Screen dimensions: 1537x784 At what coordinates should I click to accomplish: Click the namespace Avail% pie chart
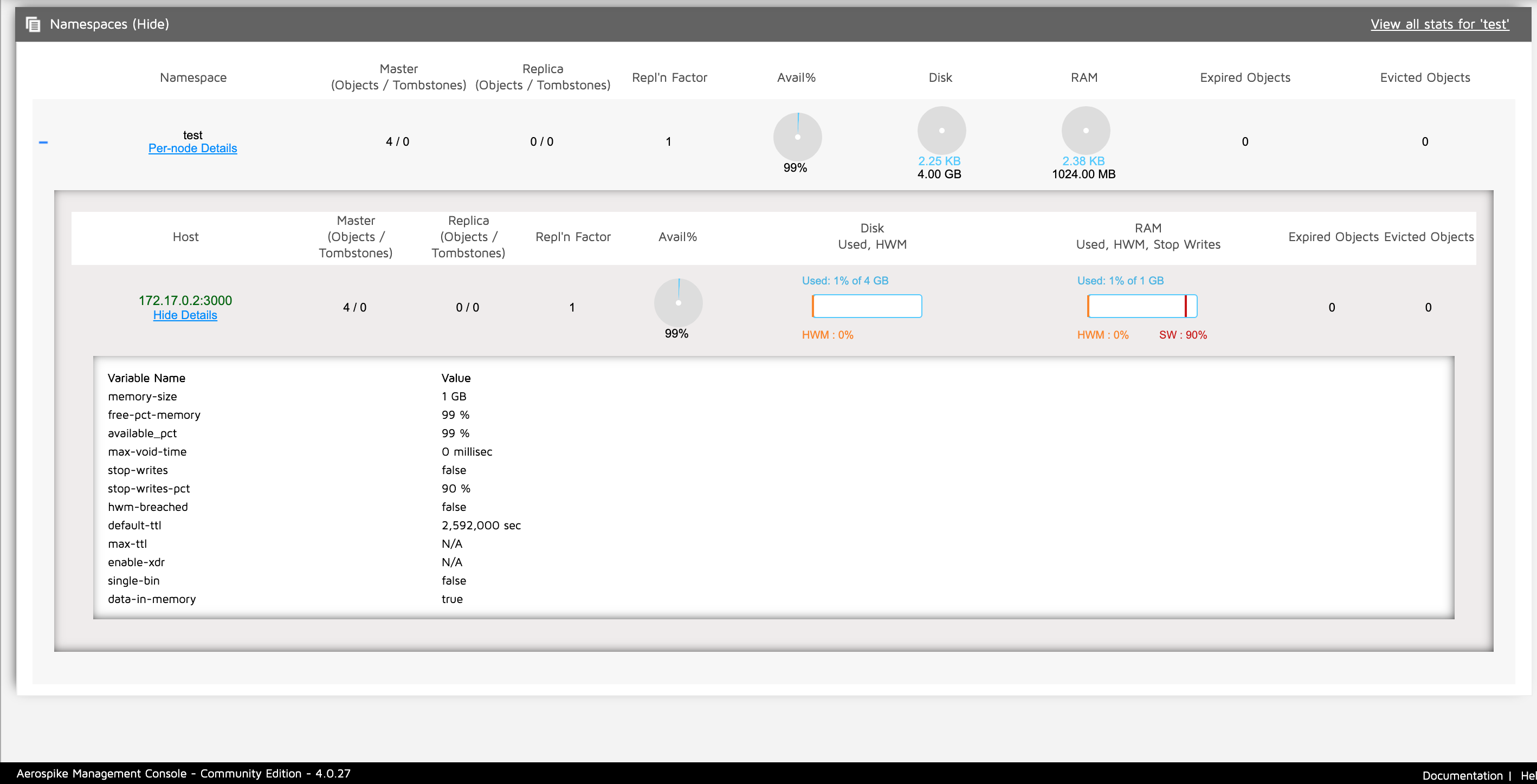pyautogui.click(x=797, y=137)
